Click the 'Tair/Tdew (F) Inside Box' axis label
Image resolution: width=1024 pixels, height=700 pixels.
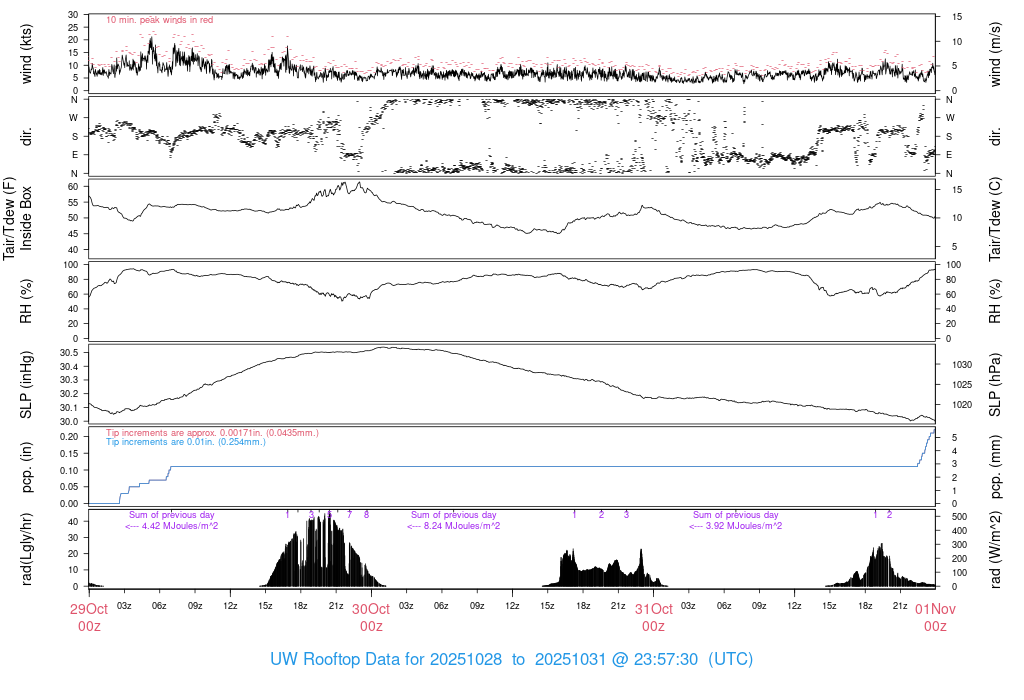click(18, 219)
